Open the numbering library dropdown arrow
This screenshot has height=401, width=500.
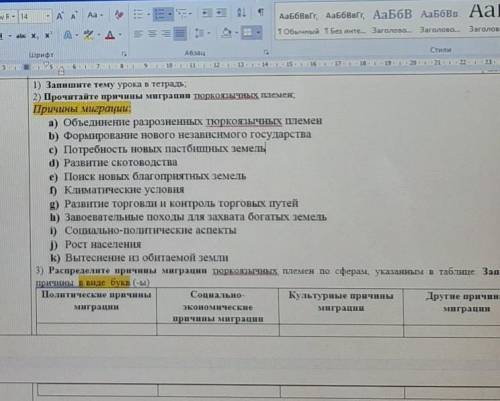[x=170, y=14]
